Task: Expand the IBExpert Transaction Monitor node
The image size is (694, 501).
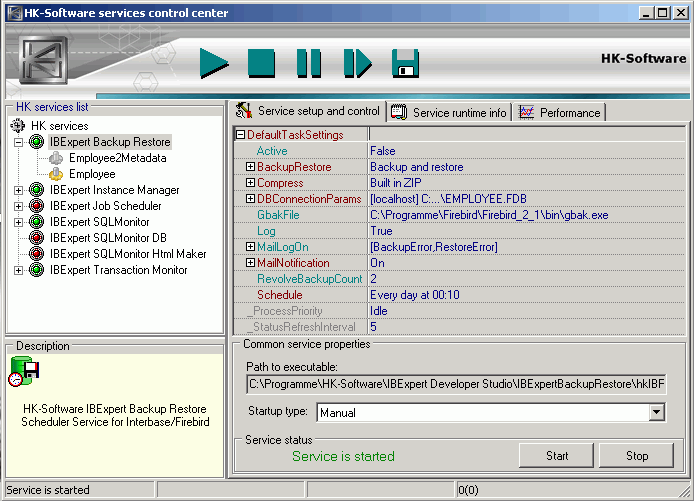Action: point(19,270)
